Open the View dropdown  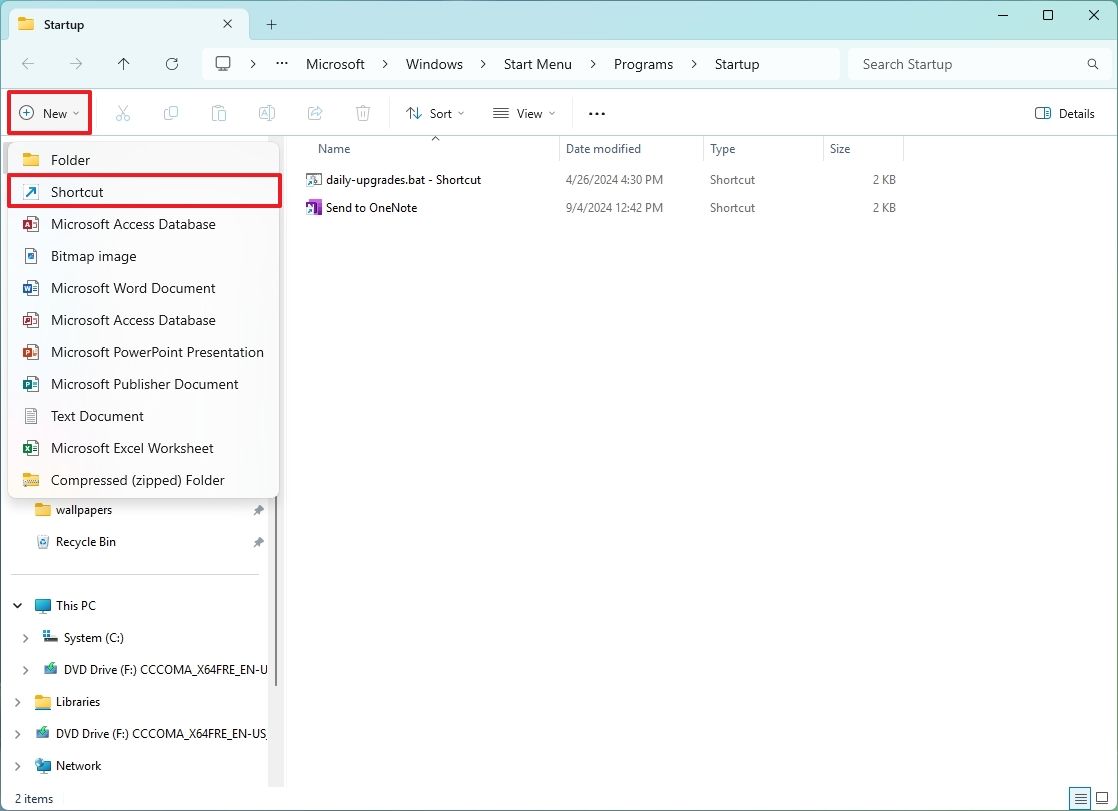coord(523,113)
